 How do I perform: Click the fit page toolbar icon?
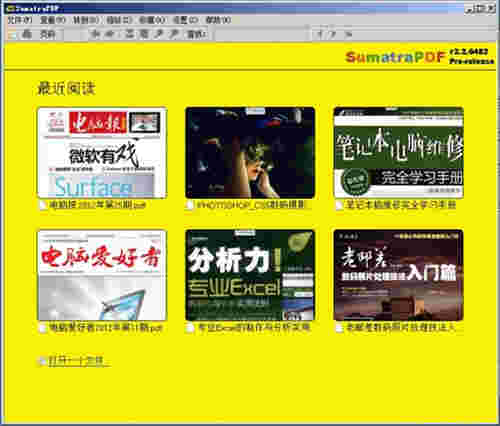pyautogui.click(x=144, y=34)
